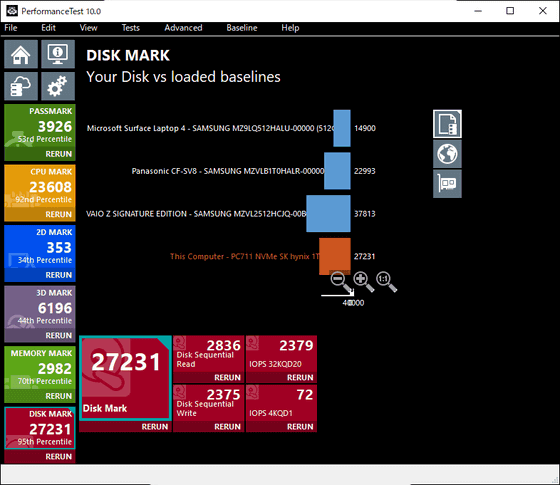Select the saved baseline file icon
This screenshot has width=560, height=485.
point(447,124)
